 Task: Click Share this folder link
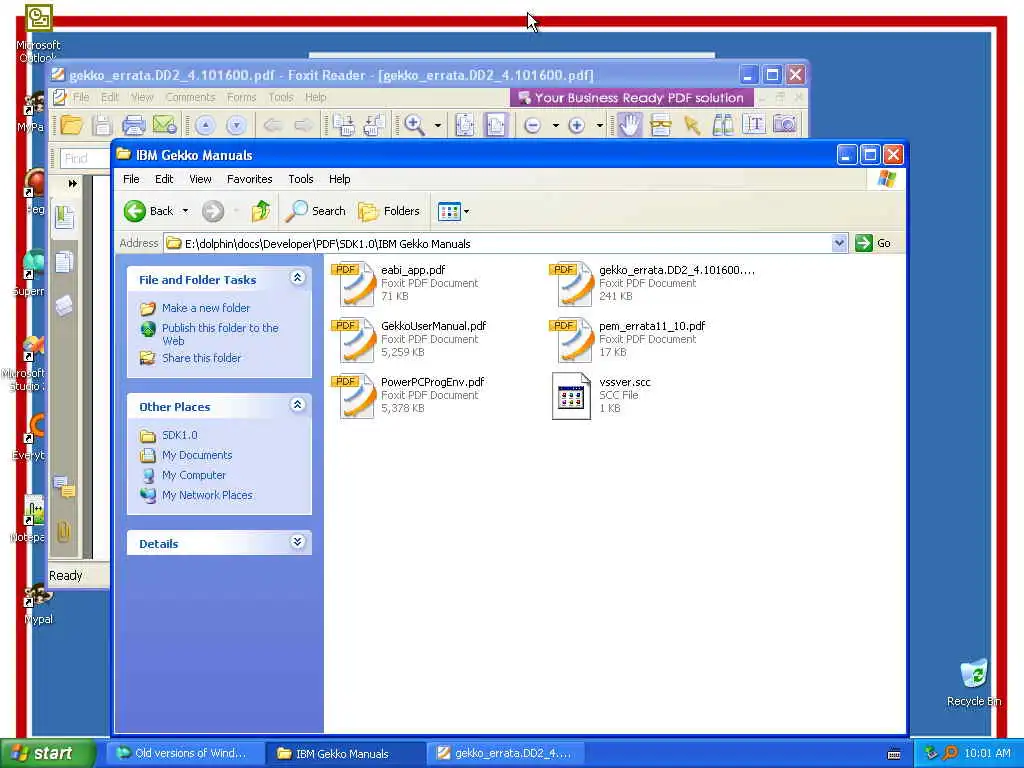201,358
